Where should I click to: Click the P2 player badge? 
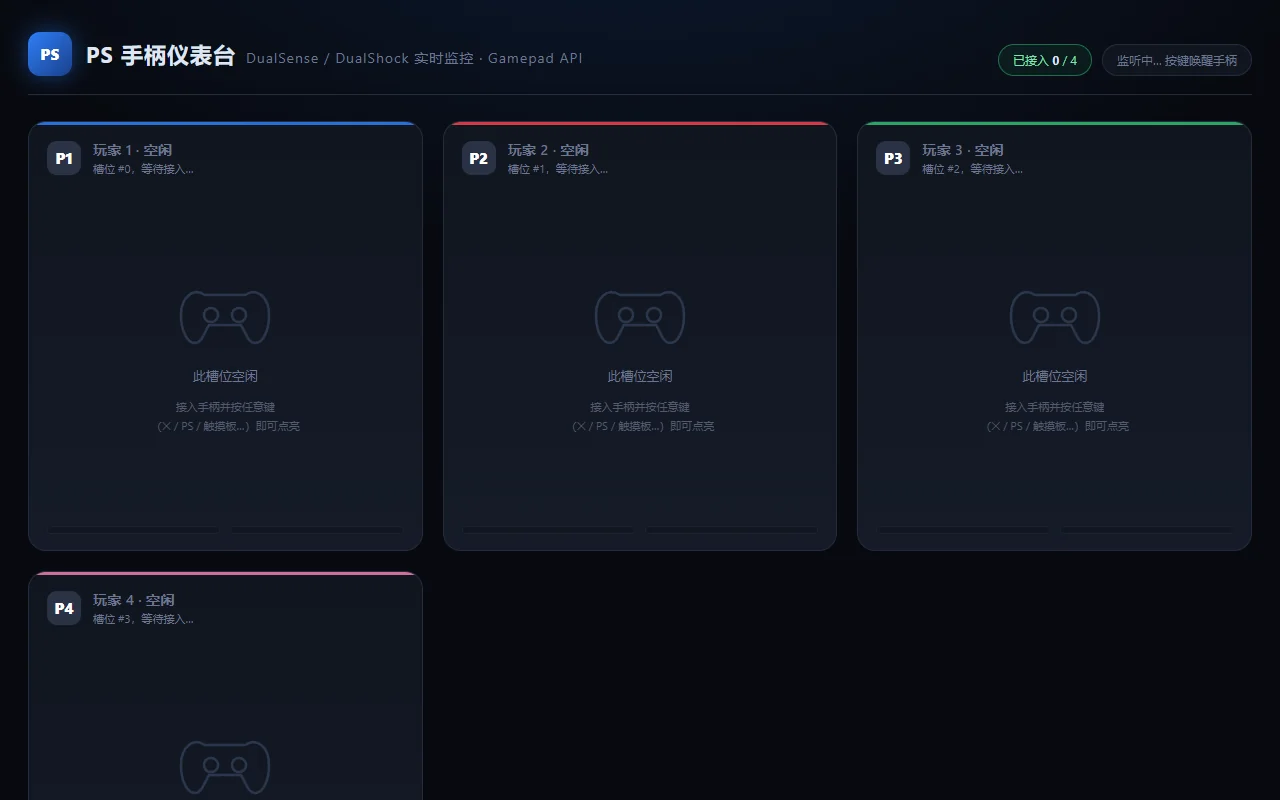pyautogui.click(x=479, y=158)
